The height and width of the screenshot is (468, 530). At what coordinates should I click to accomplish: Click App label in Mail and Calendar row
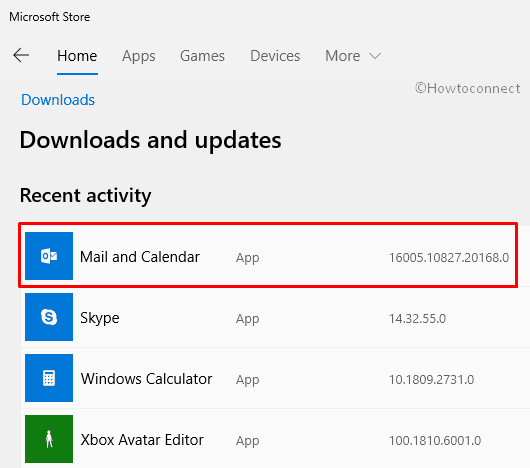[x=248, y=258]
